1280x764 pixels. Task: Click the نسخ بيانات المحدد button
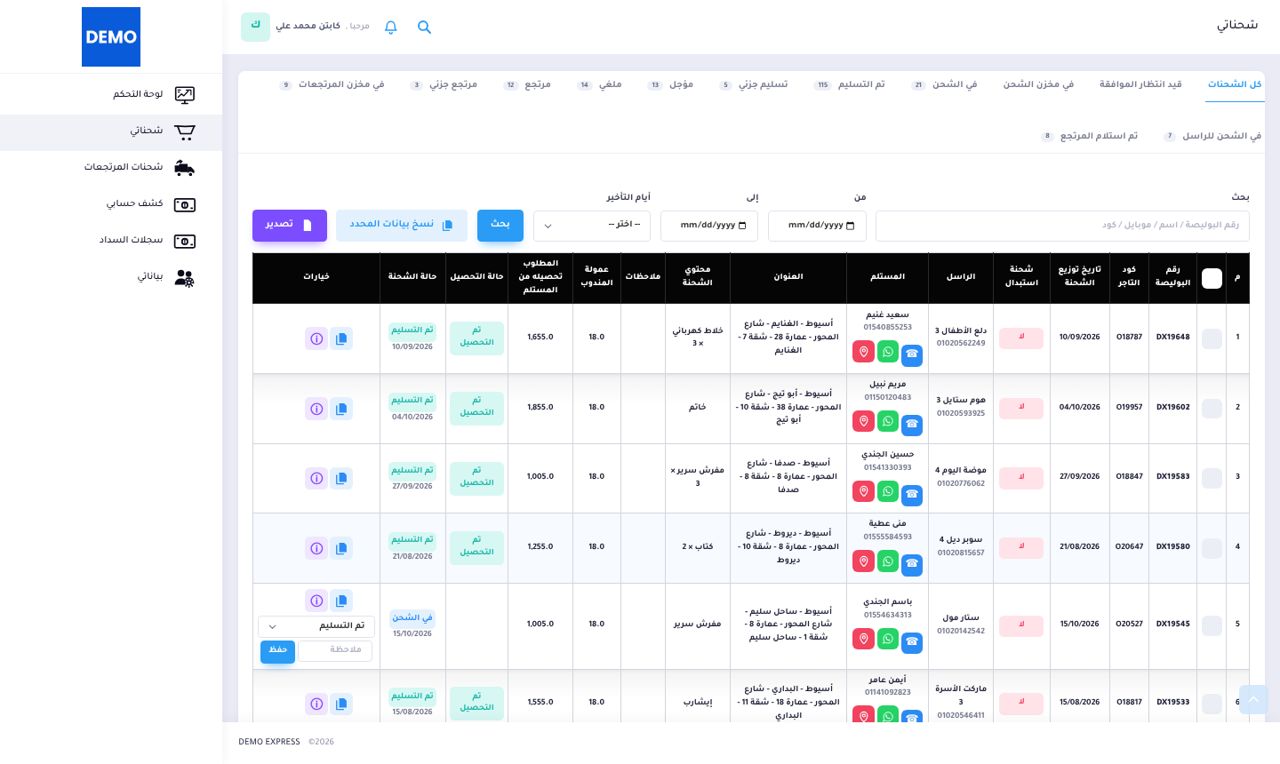point(401,226)
